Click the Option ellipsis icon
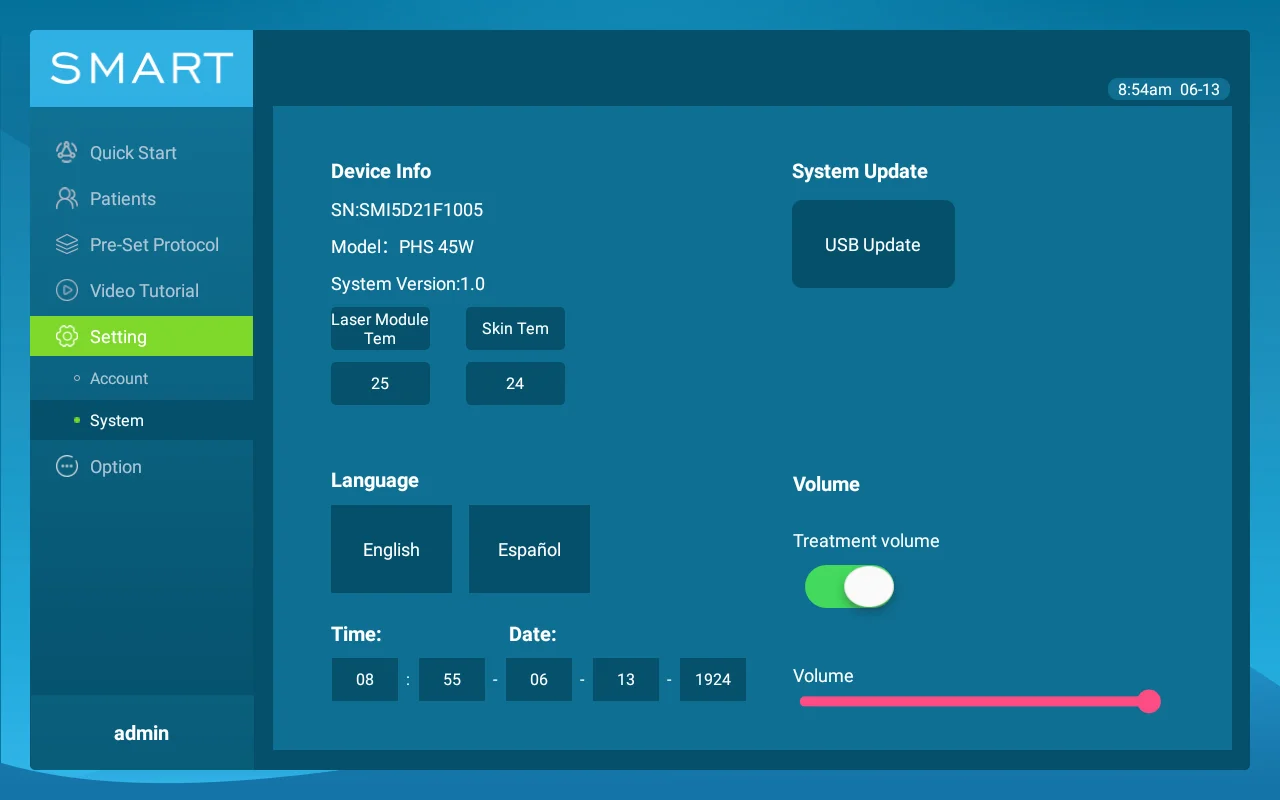 (66, 466)
